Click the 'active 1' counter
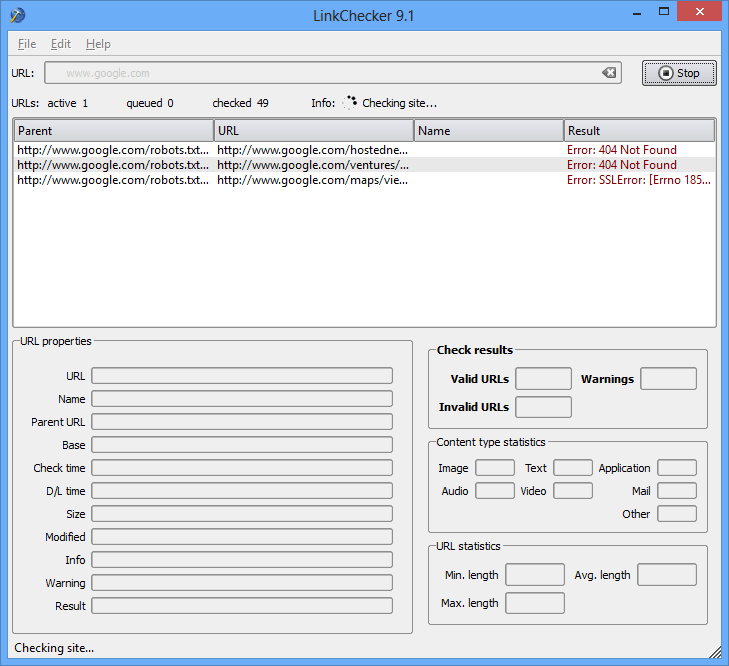Screen dimensions: 729x666 point(67,103)
